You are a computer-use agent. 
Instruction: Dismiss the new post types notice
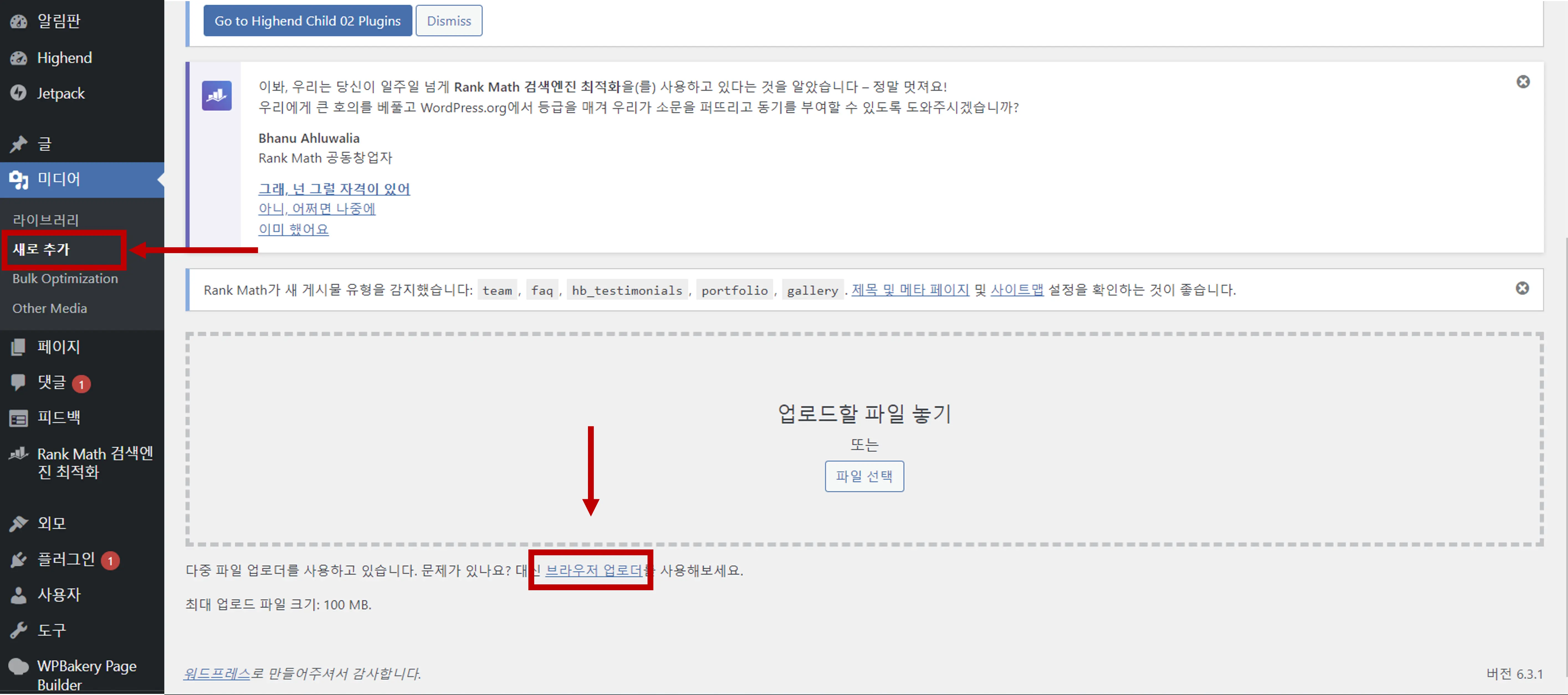pyautogui.click(x=1522, y=288)
